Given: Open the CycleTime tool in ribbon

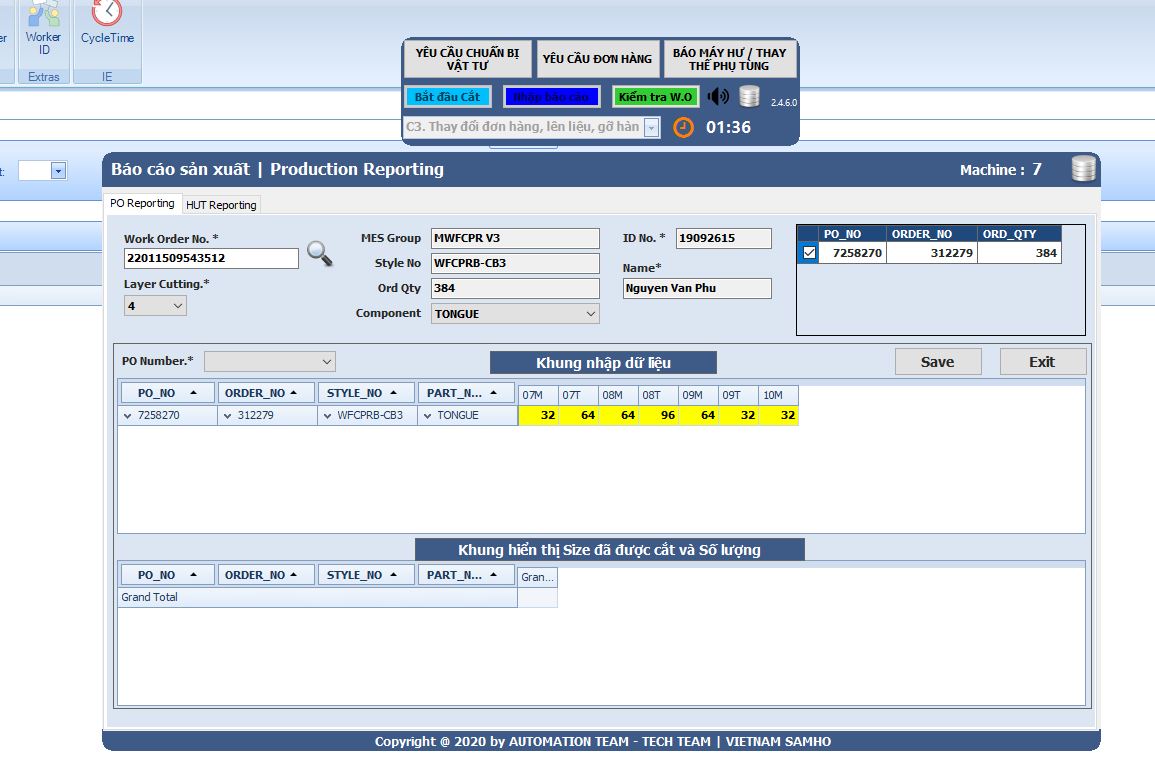Looking at the screenshot, I should [107, 24].
